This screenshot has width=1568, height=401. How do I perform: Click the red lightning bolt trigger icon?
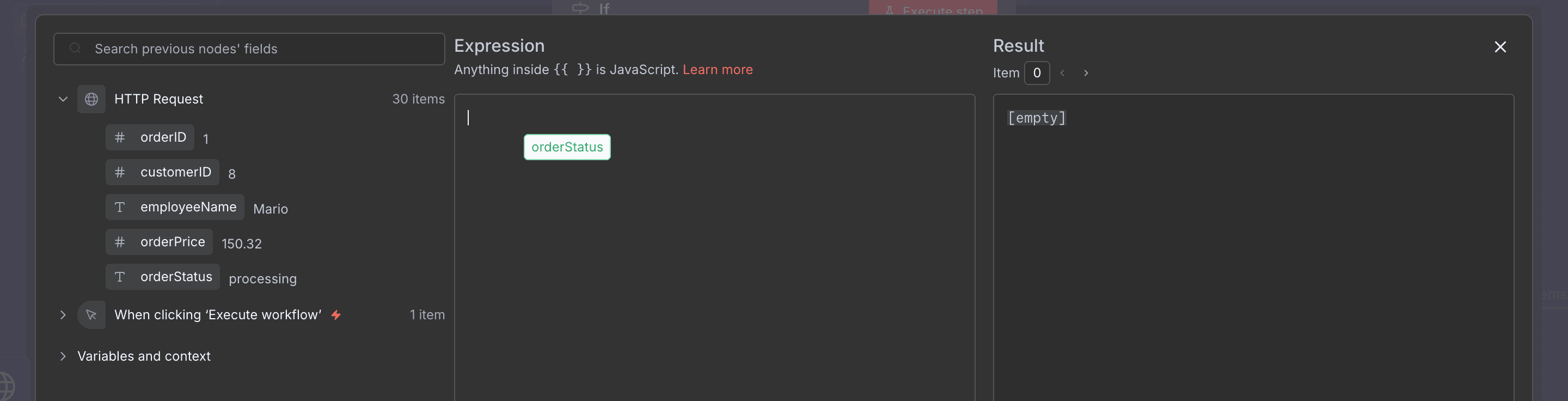point(336,314)
